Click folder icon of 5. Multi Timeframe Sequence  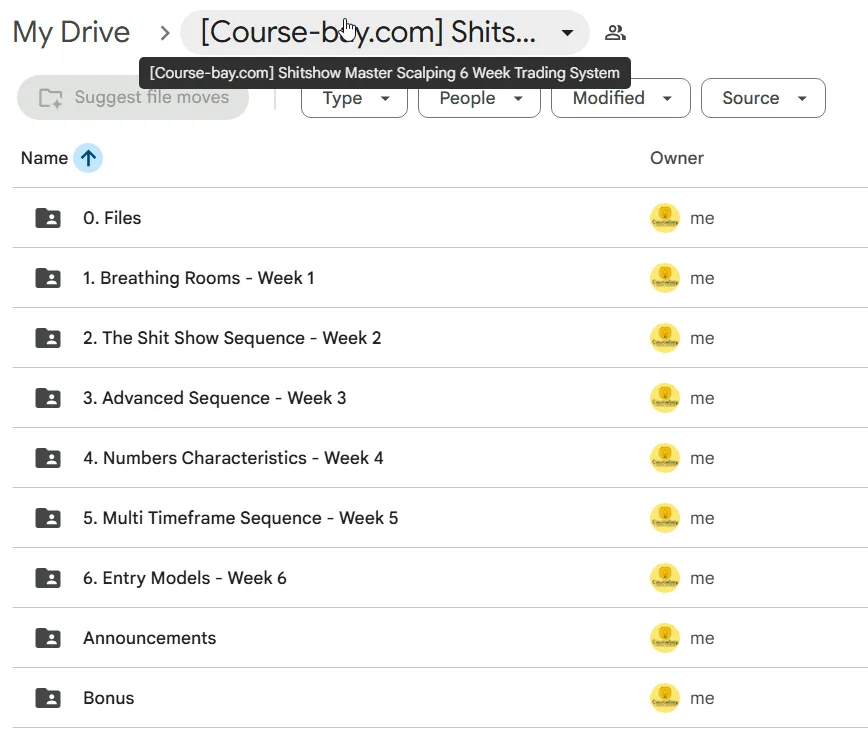click(x=48, y=518)
